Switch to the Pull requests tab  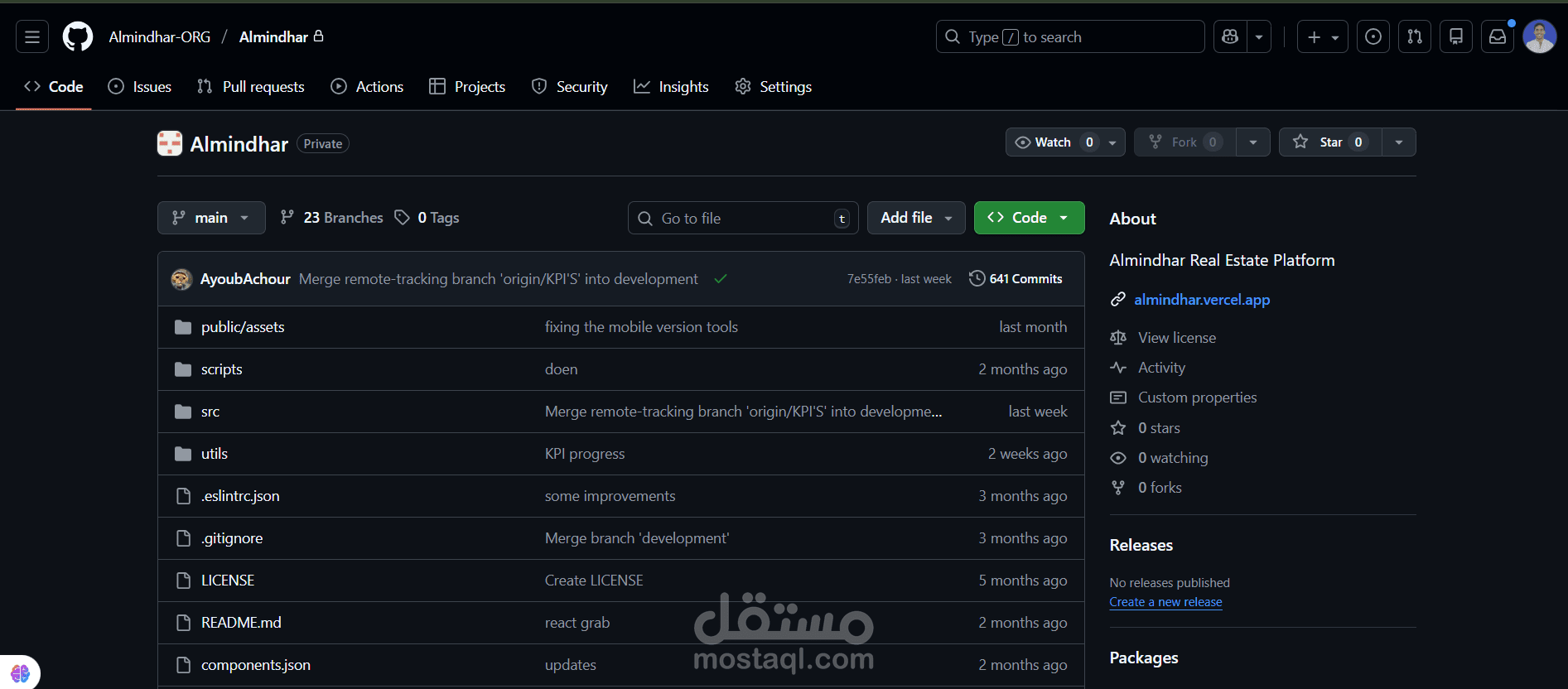tap(251, 87)
